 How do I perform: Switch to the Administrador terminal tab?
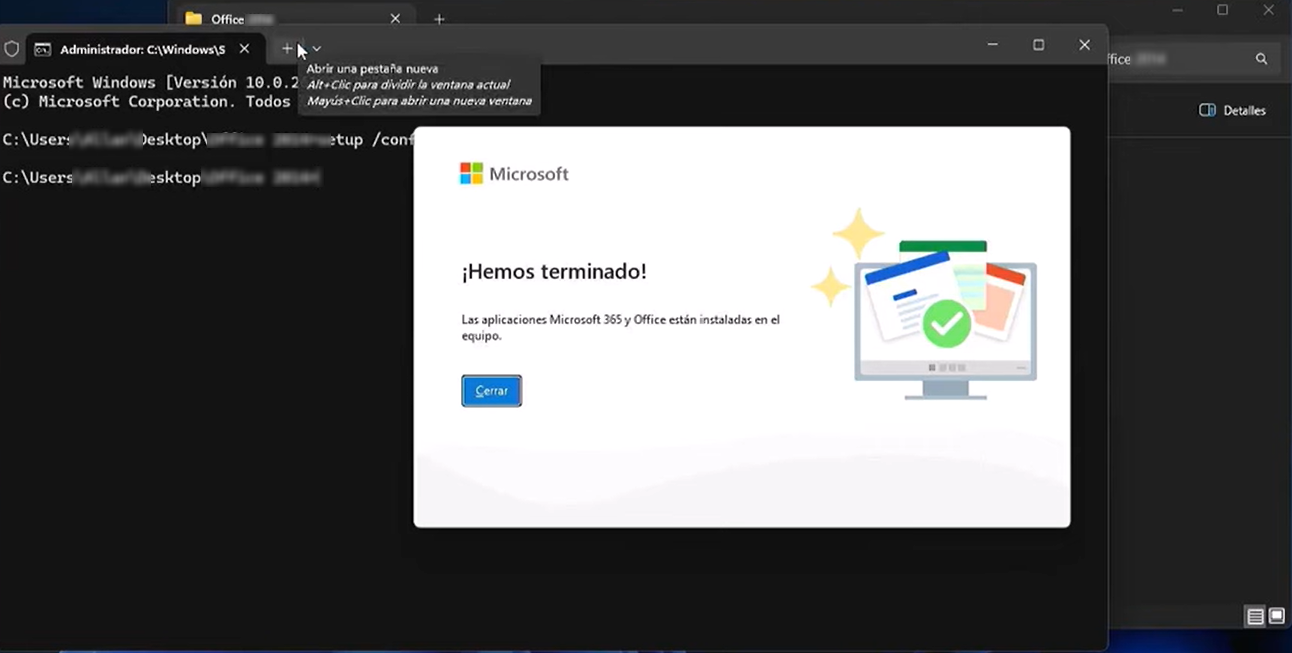click(140, 48)
